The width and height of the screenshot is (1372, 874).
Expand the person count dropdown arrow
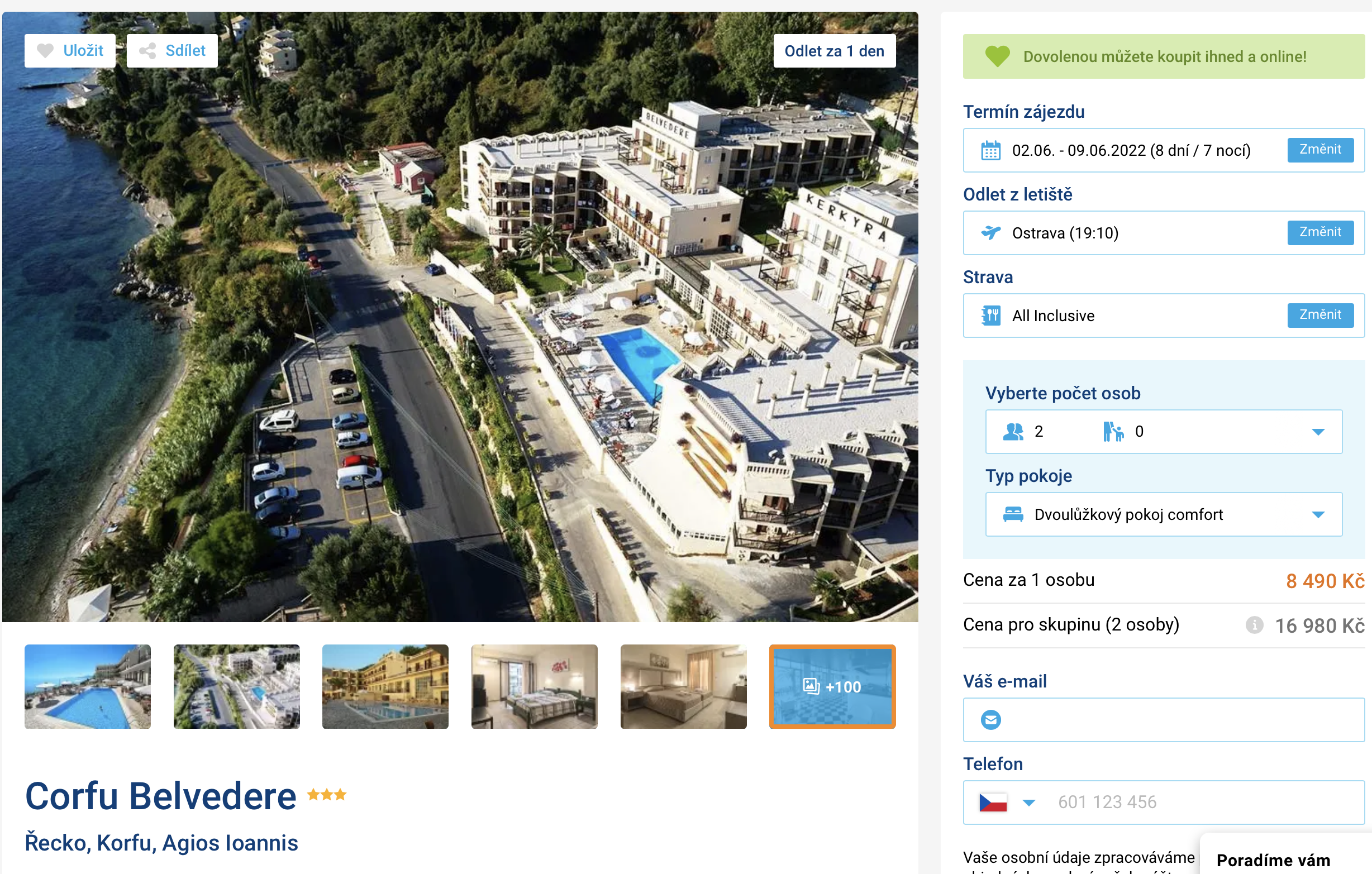click(1317, 432)
